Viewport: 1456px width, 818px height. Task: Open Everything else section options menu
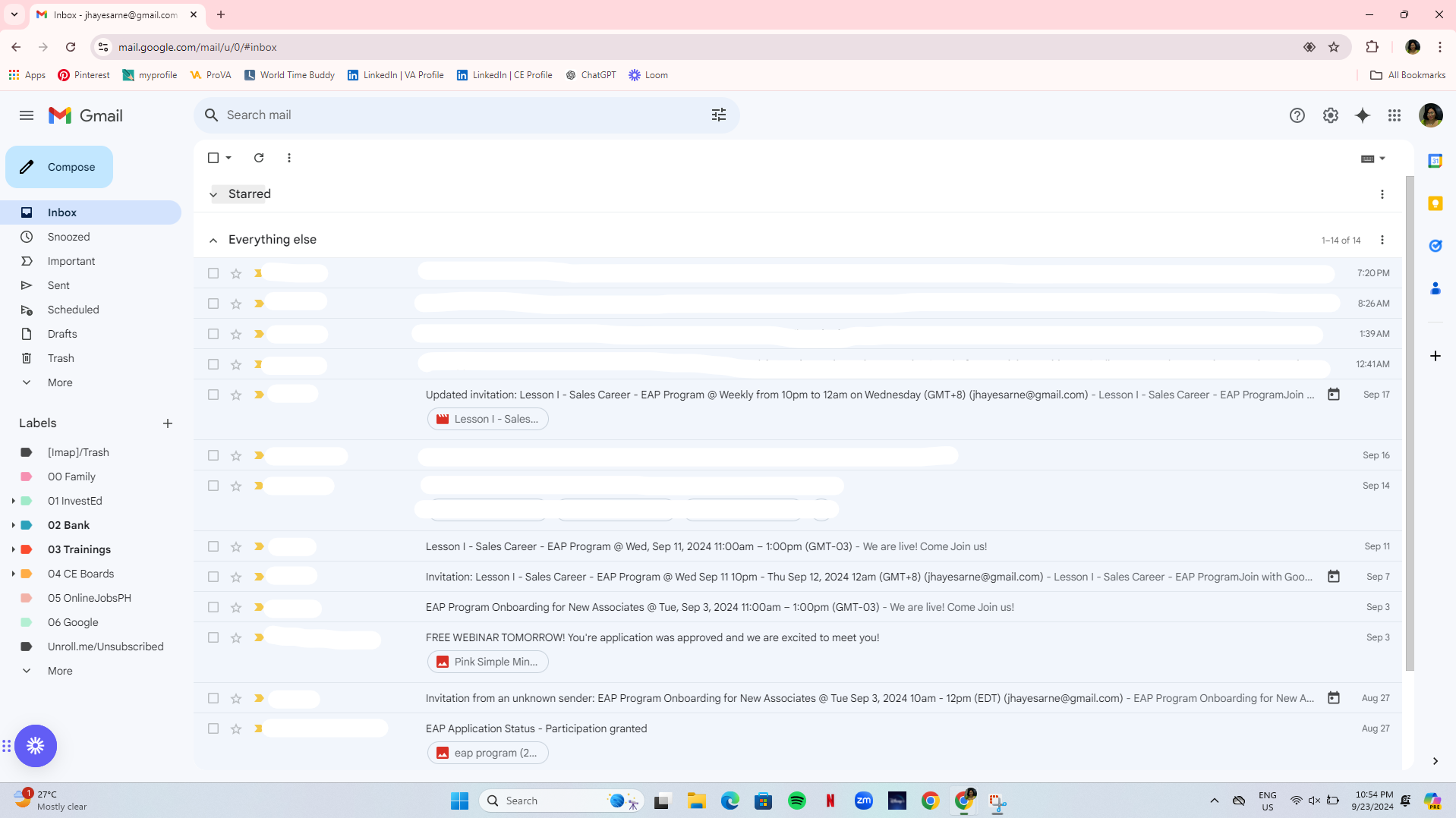(1382, 240)
